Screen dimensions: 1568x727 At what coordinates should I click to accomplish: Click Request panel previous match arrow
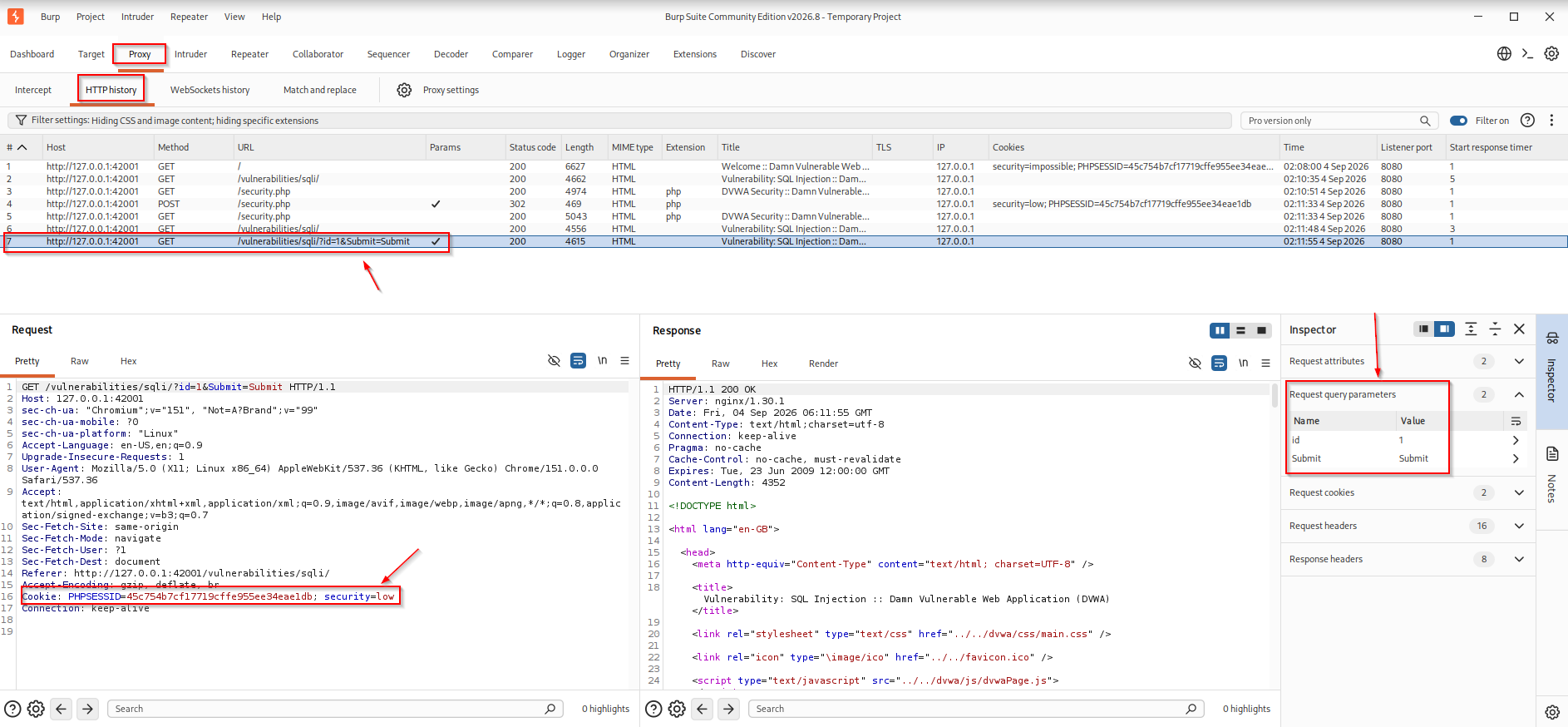click(x=62, y=709)
